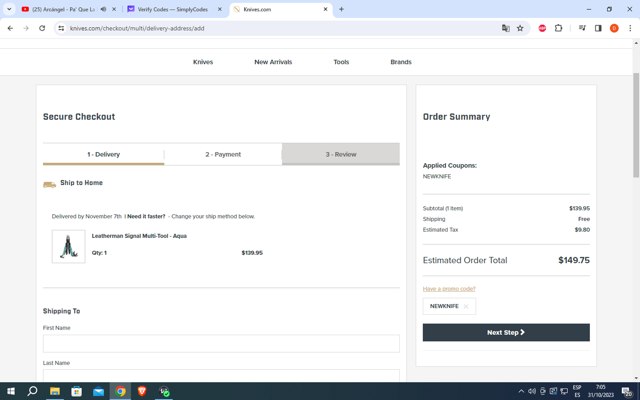Open Tools navigation menu

341,62
